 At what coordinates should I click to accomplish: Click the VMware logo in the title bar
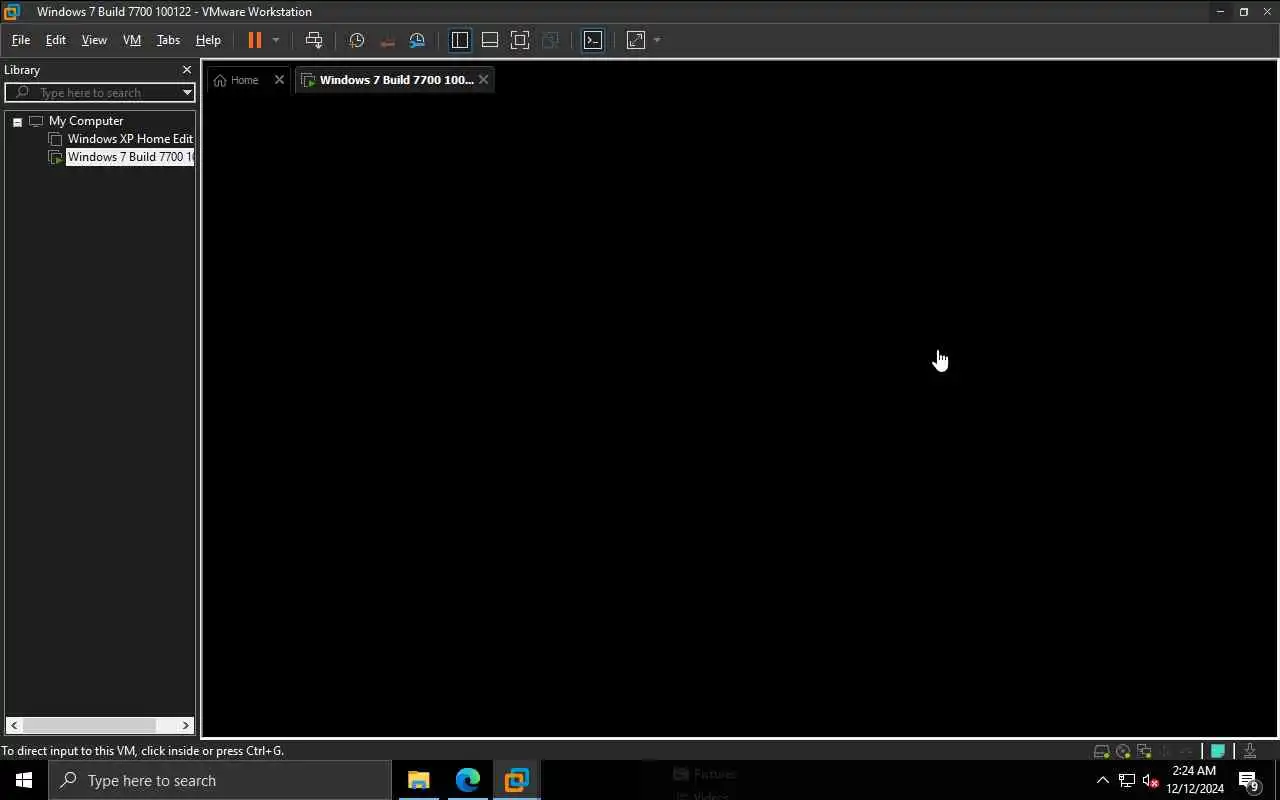(12, 12)
